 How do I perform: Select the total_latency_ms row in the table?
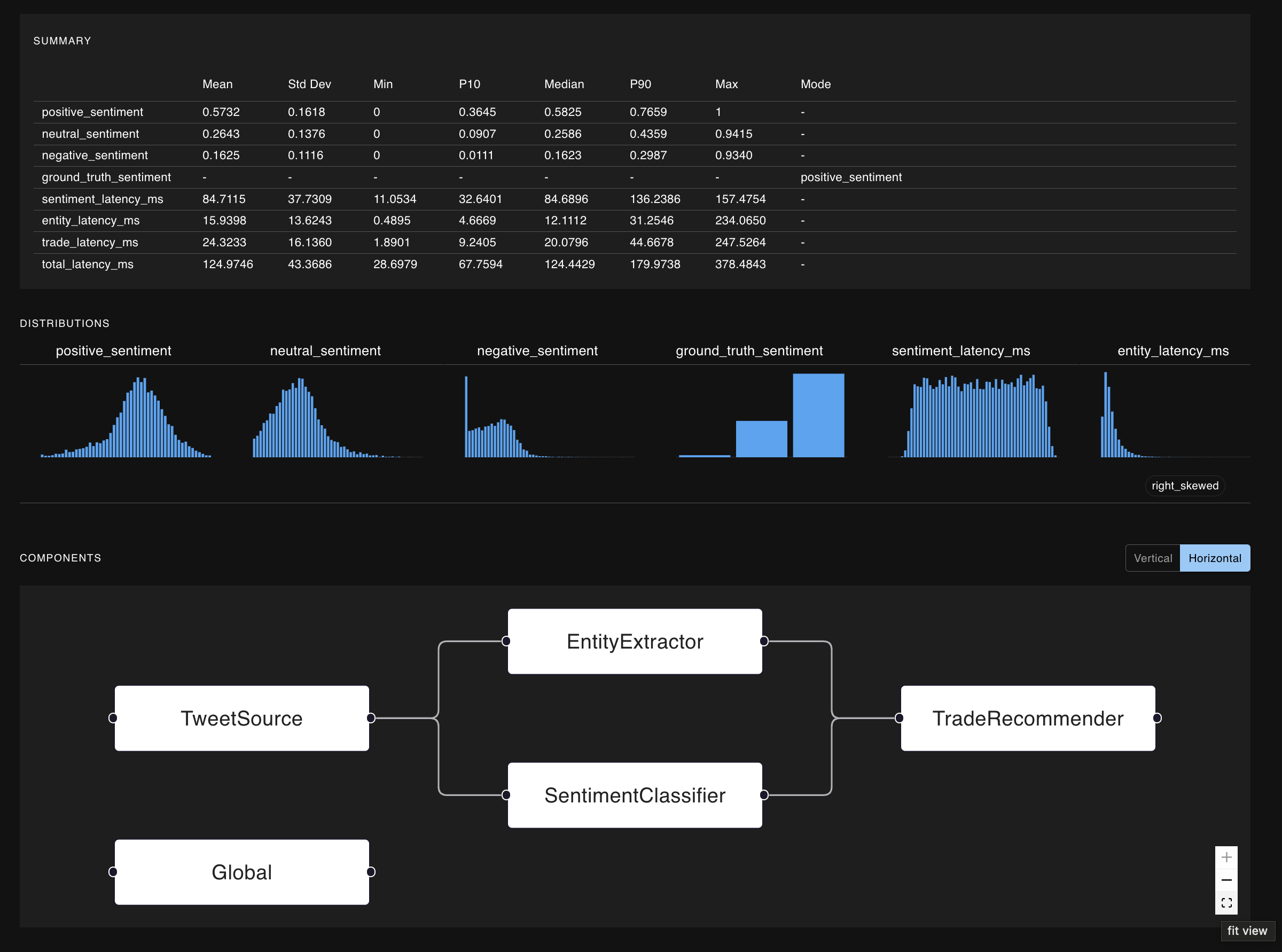pyautogui.click(x=87, y=264)
